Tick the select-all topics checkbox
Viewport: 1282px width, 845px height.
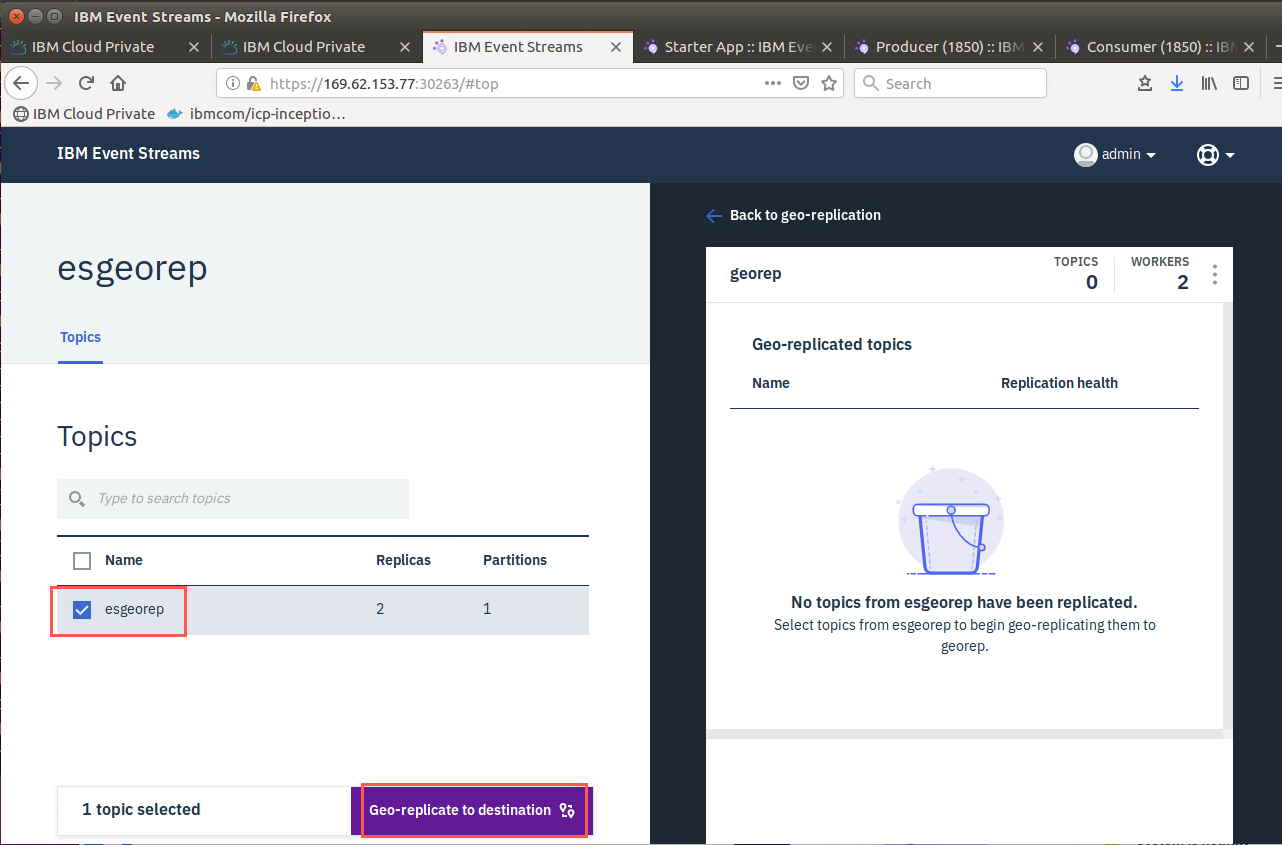coord(83,561)
